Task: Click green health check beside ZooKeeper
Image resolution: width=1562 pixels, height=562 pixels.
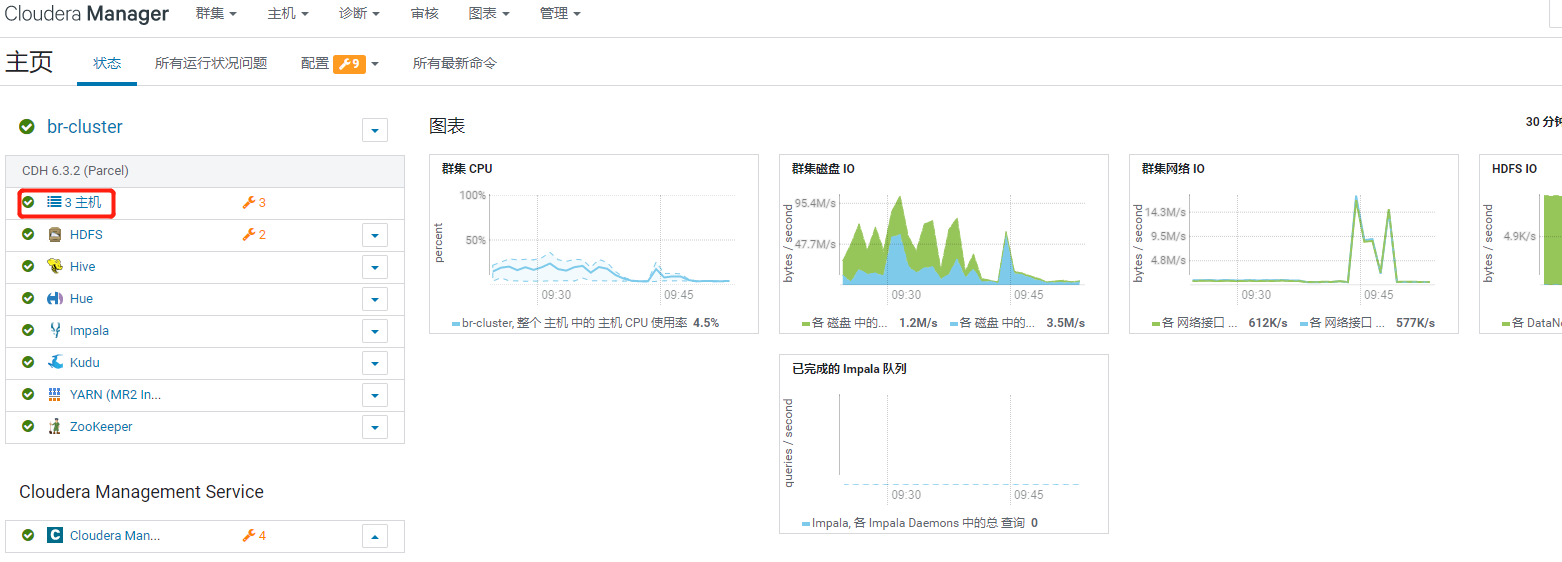Action: [x=28, y=427]
